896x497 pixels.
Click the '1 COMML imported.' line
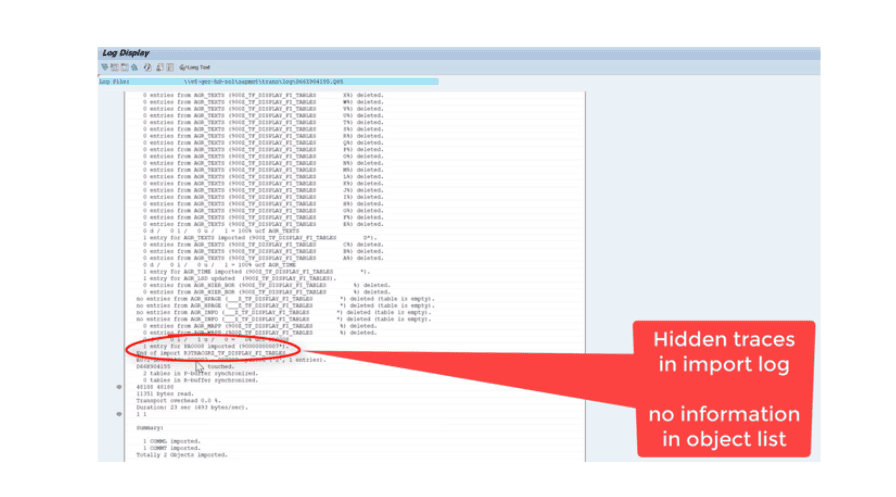[171, 442]
